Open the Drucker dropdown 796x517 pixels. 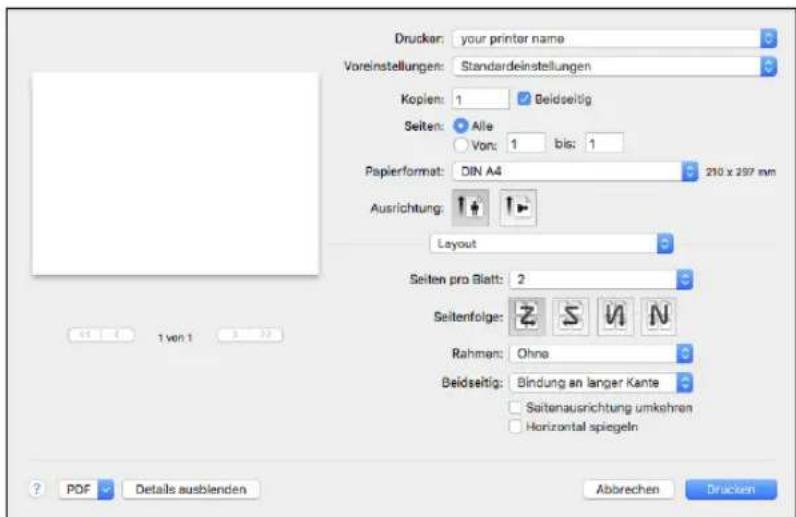click(615, 39)
